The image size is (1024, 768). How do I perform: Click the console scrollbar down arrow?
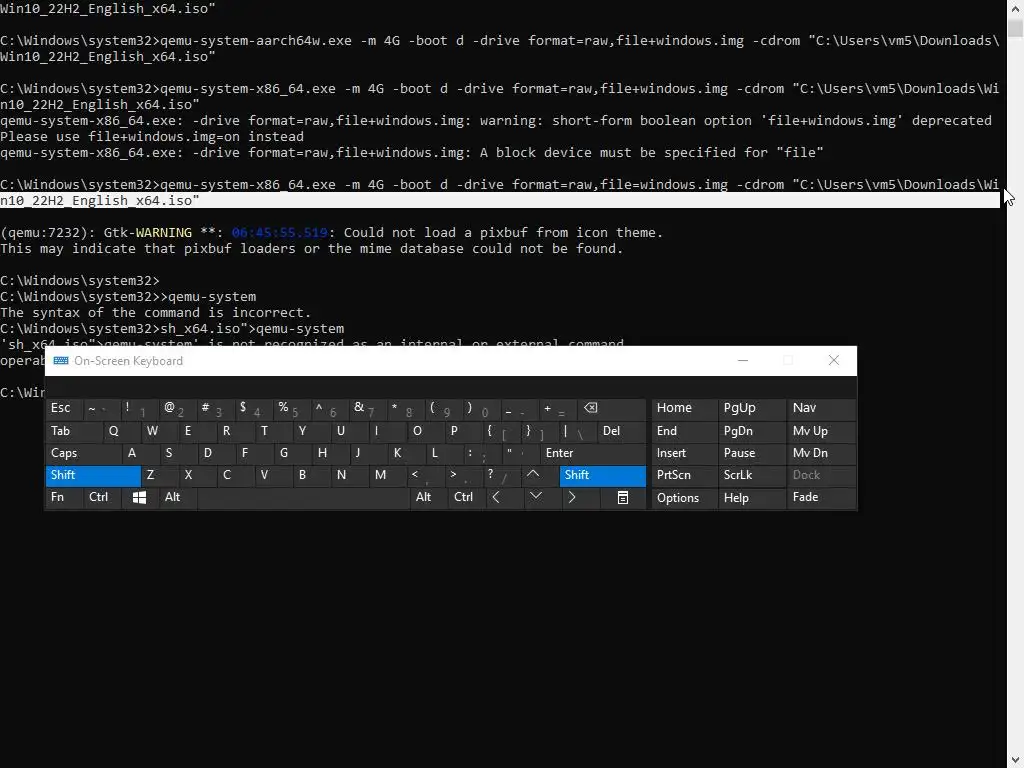coord(1015,760)
